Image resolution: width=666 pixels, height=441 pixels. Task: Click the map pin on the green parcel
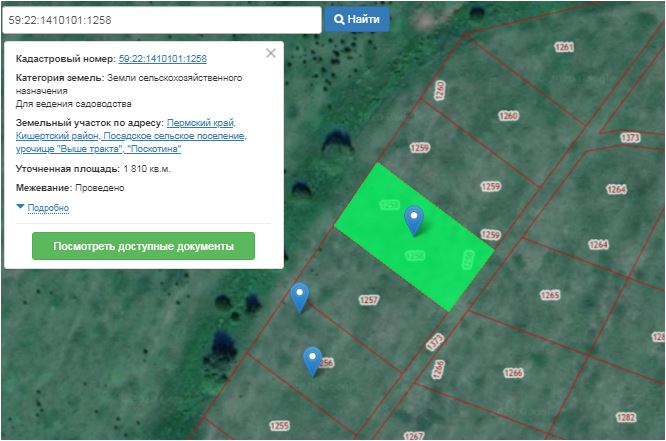414,219
